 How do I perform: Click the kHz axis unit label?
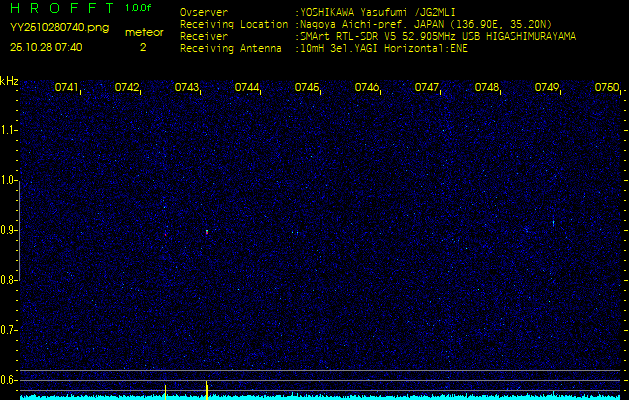pyautogui.click(x=9, y=81)
